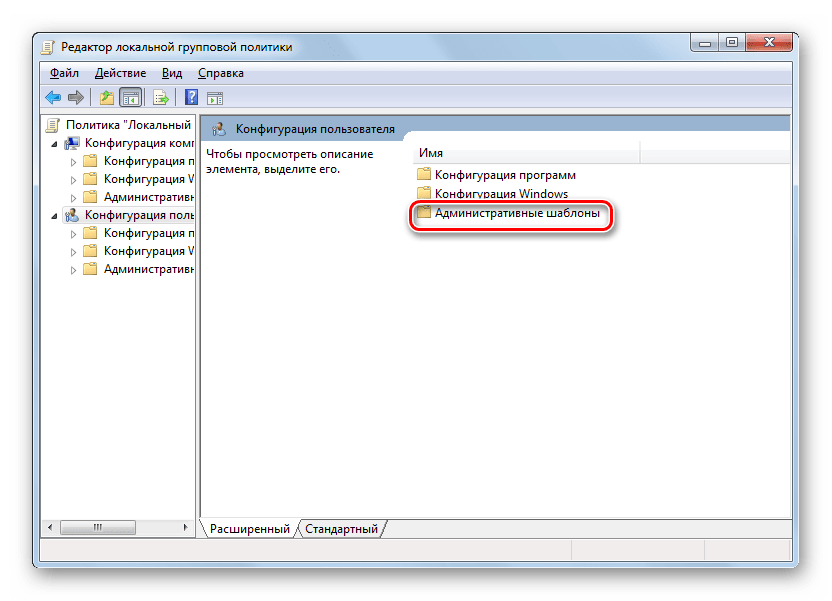Minimize the policy editor window
The image size is (832, 601).
click(705, 43)
